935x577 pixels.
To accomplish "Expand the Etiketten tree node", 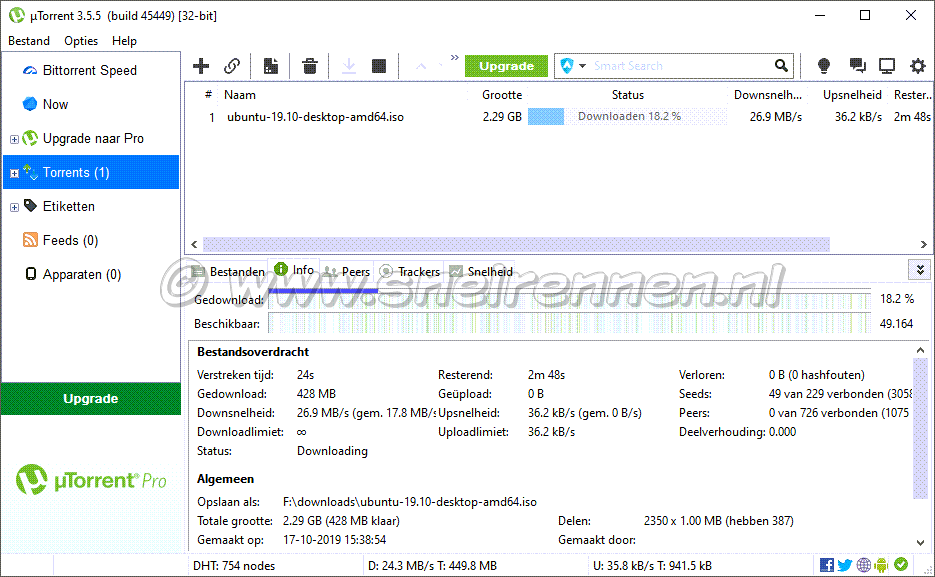I will pos(14,207).
